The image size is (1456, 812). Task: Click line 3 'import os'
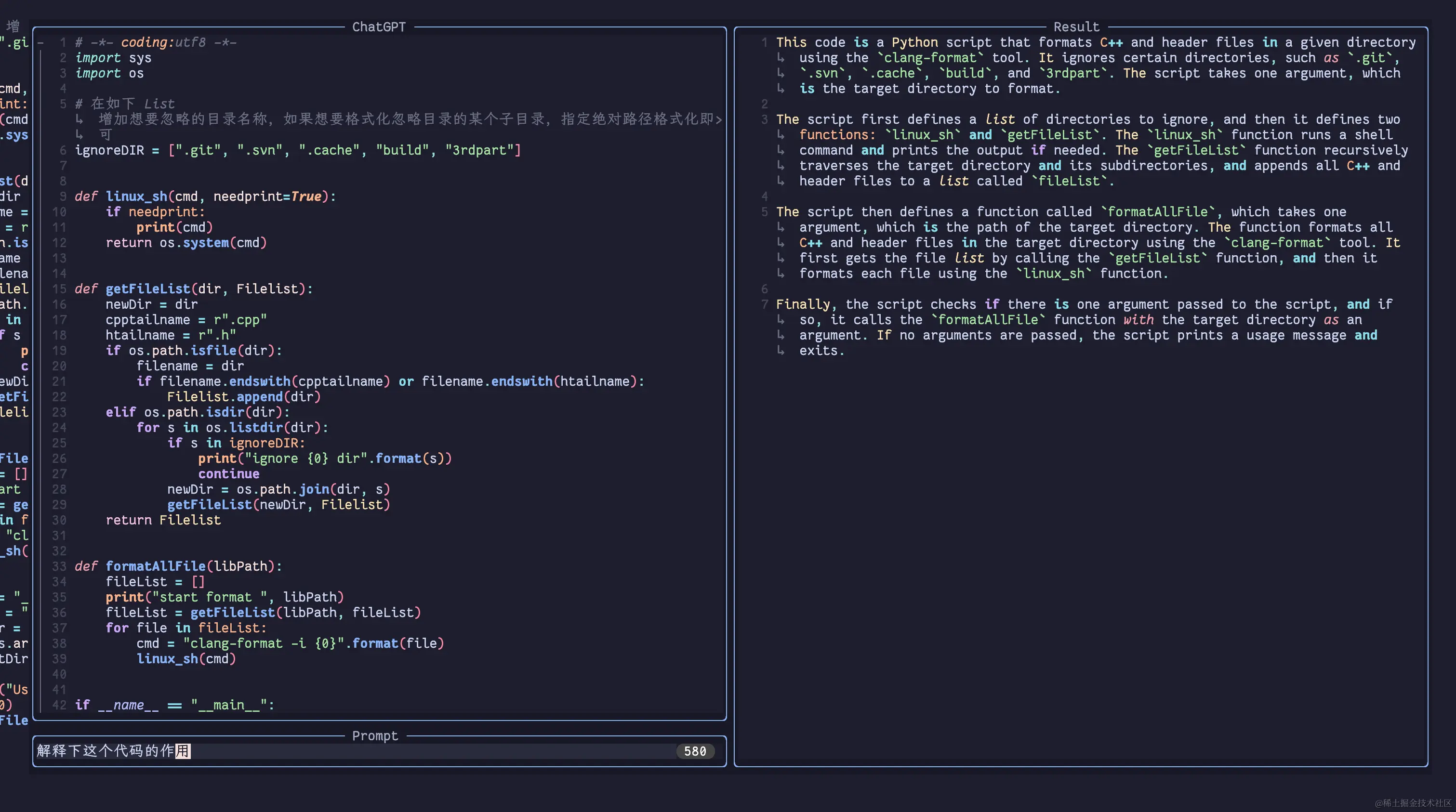tap(109, 73)
